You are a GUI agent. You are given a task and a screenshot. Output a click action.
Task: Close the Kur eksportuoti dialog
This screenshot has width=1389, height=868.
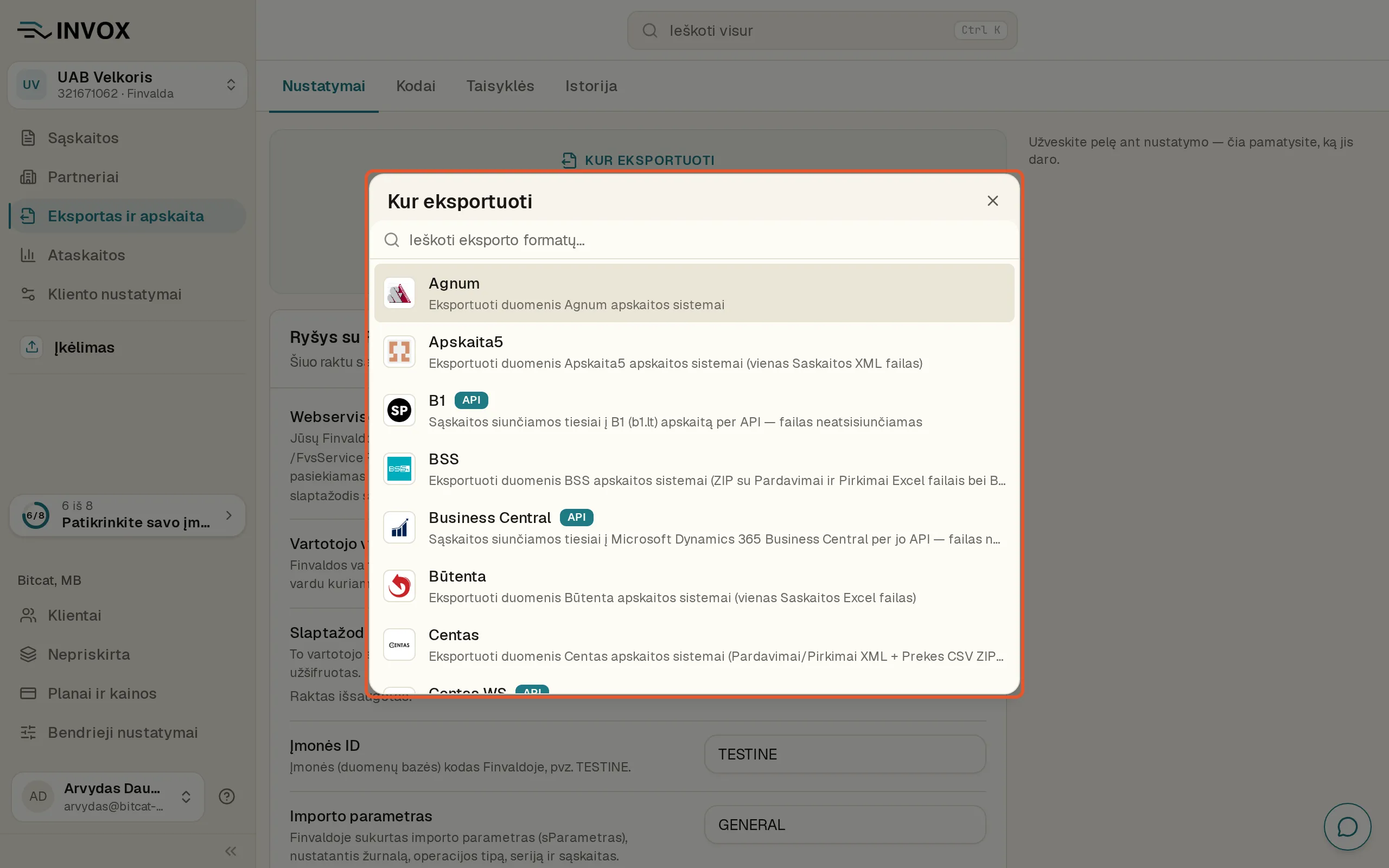point(992,201)
